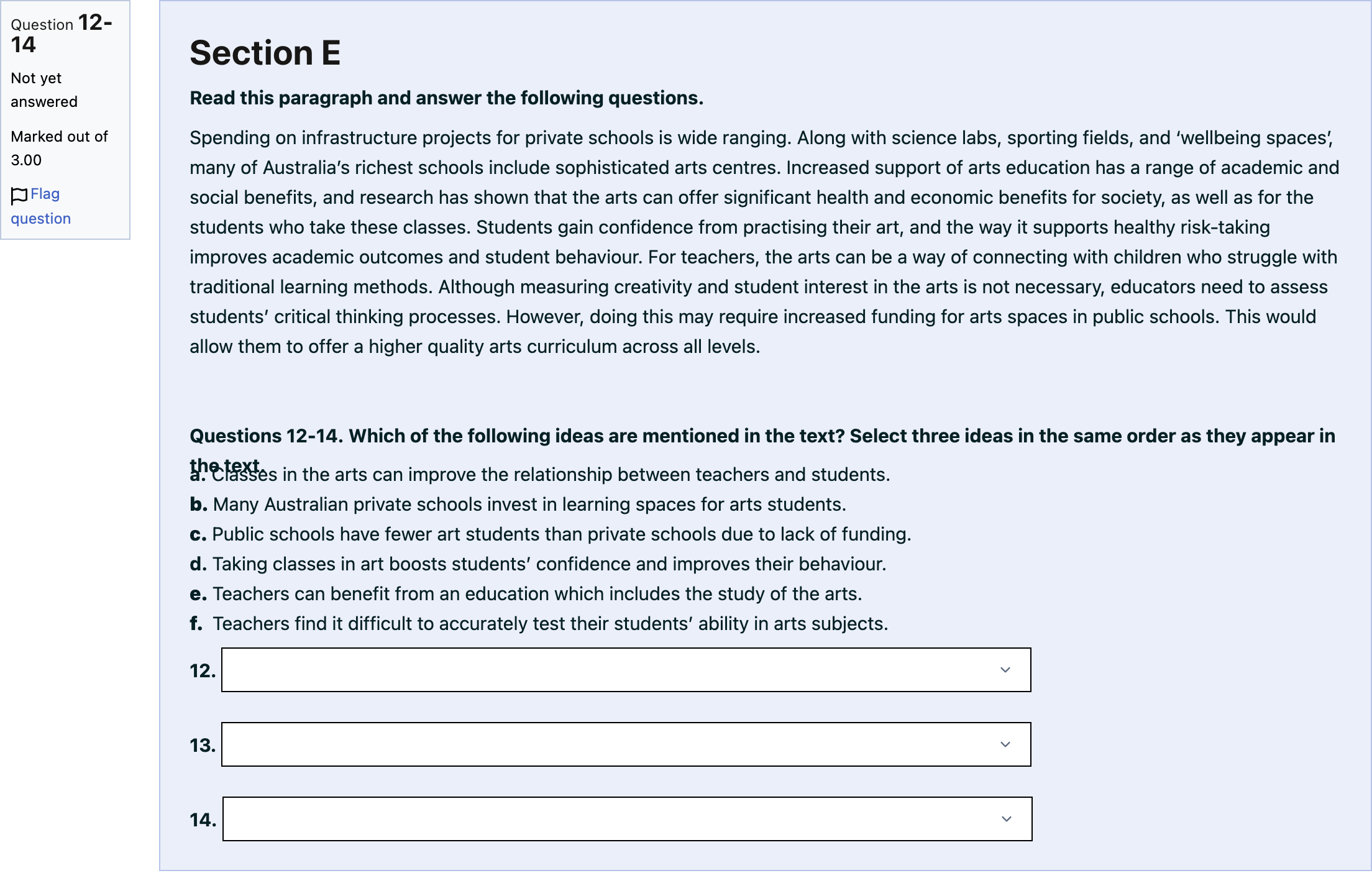Click the chevron arrow in dropdown 12

pos(1005,670)
